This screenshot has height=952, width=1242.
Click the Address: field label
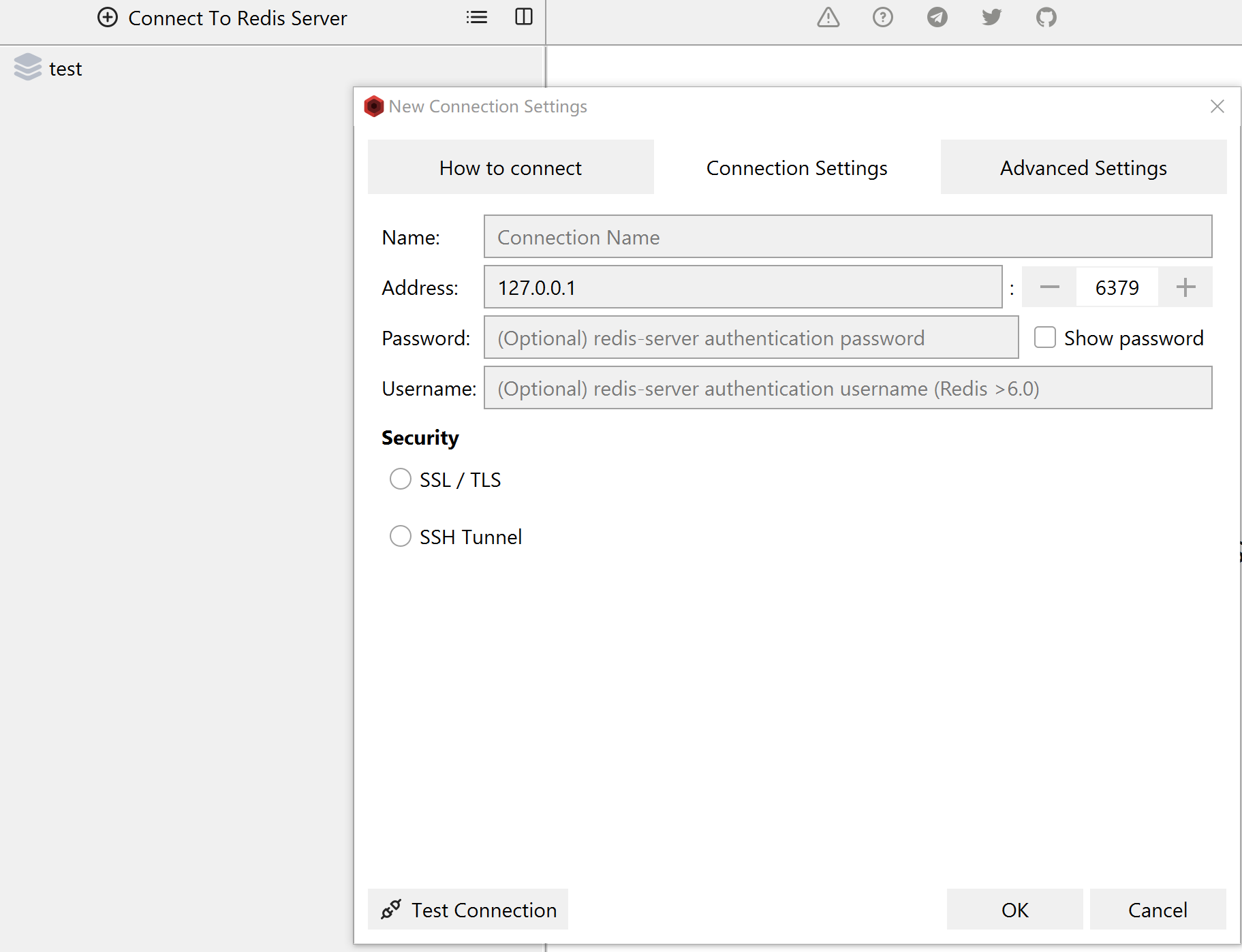pos(420,288)
